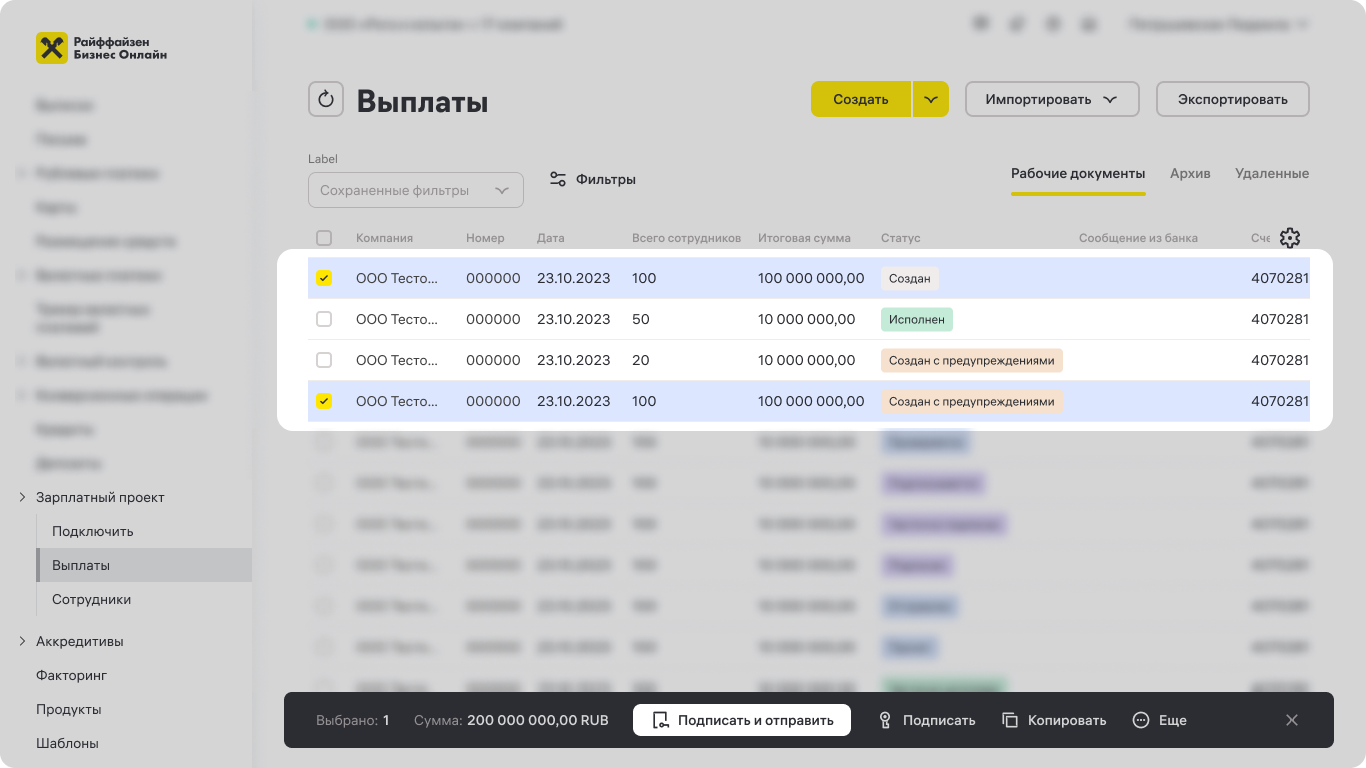The height and width of the screenshot is (768, 1366).
Task: Open the Импортировать dropdown
Action: coord(1052,99)
